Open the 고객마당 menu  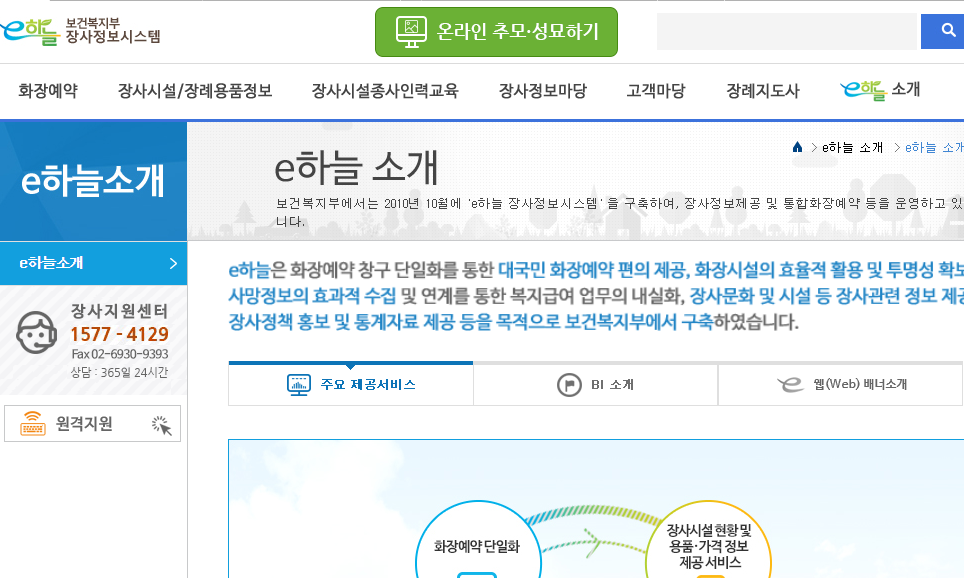tap(655, 91)
